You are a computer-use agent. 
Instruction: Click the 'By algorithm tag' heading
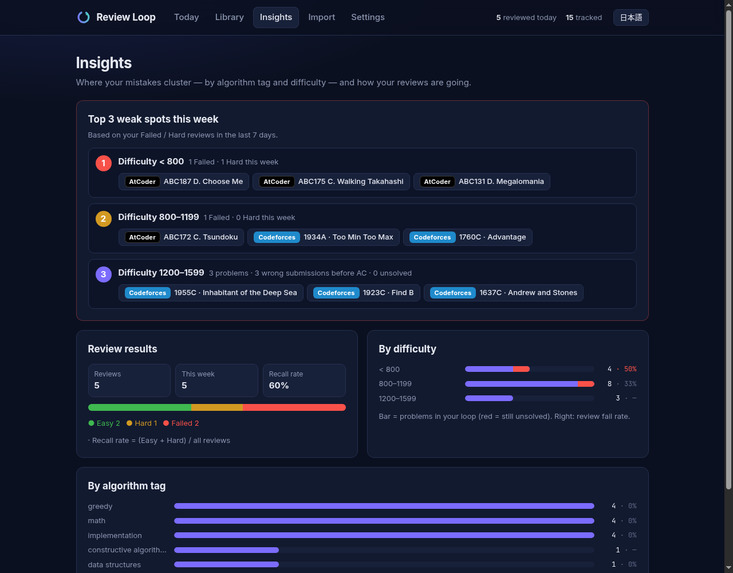[126, 486]
